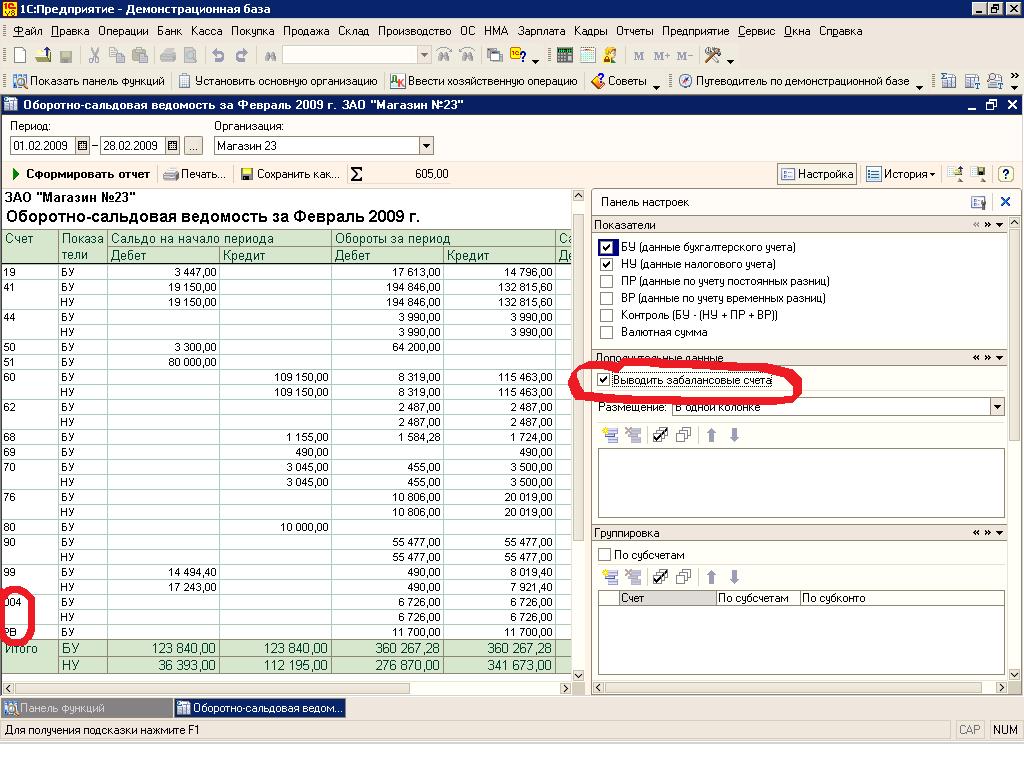Collapse Дополнительные данные section arrow
The width and height of the screenshot is (1024, 768).
1000,358
